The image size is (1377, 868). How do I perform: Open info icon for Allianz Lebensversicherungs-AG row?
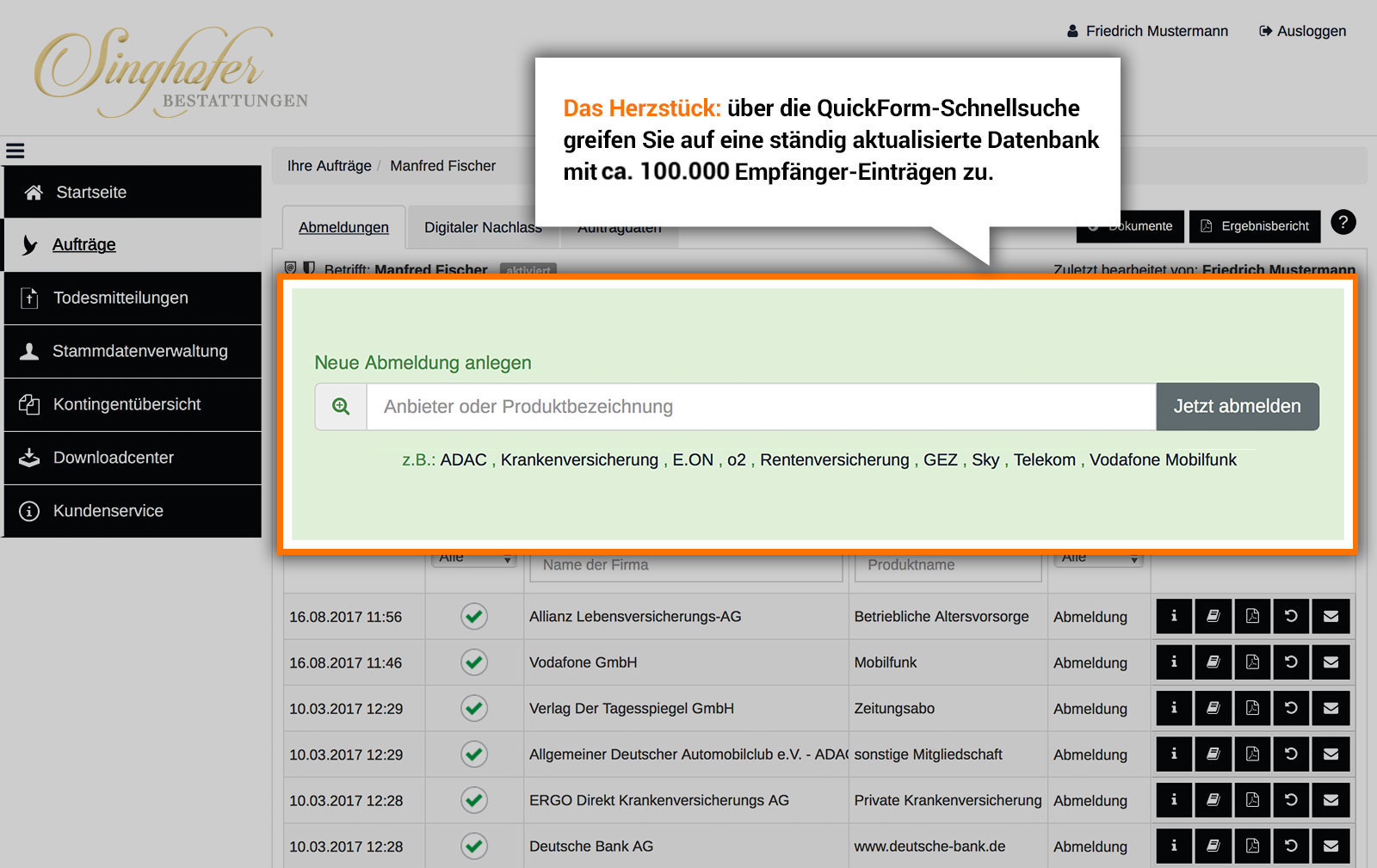(x=1174, y=616)
